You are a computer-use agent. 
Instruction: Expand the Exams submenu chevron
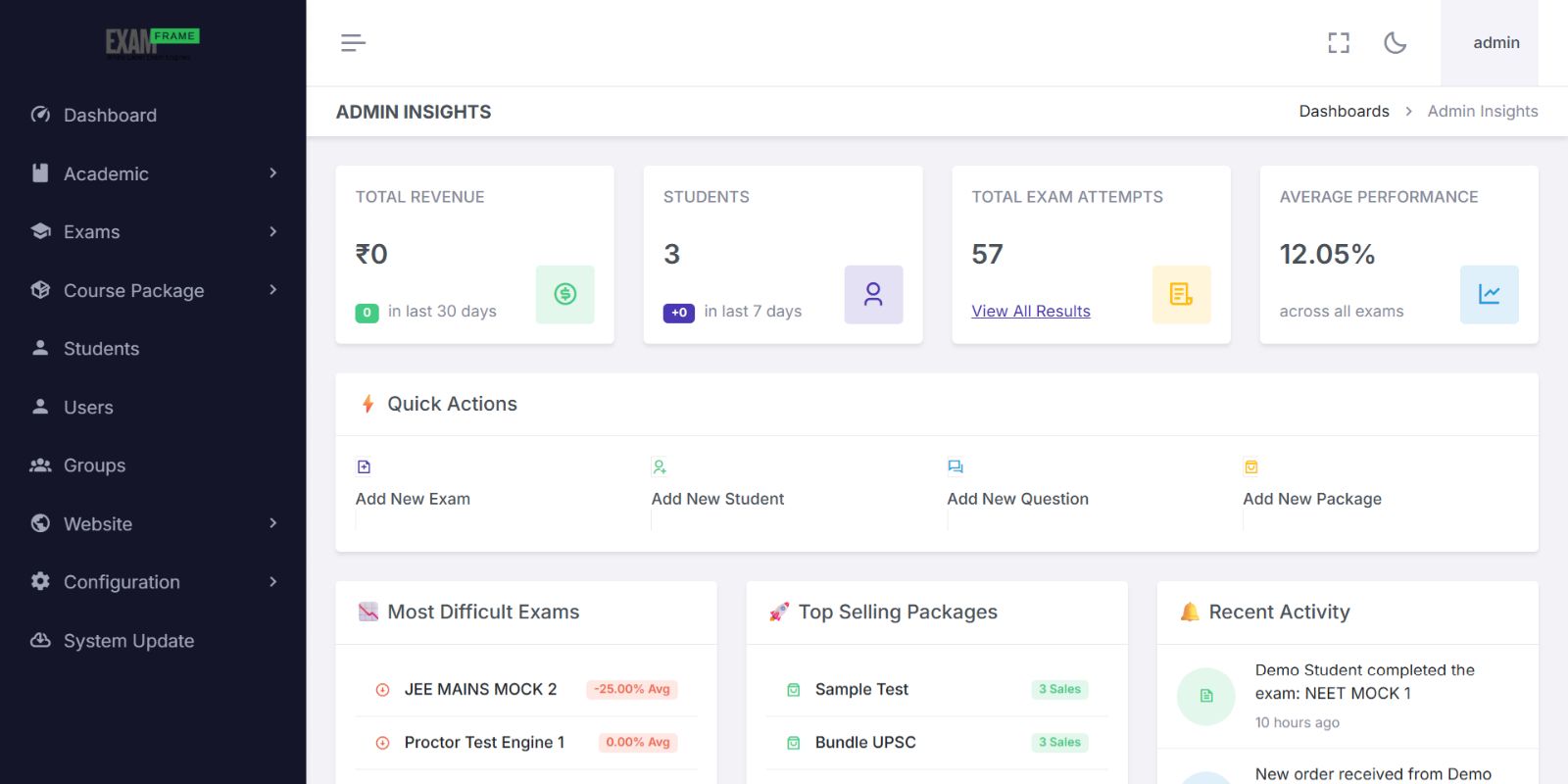click(x=273, y=231)
